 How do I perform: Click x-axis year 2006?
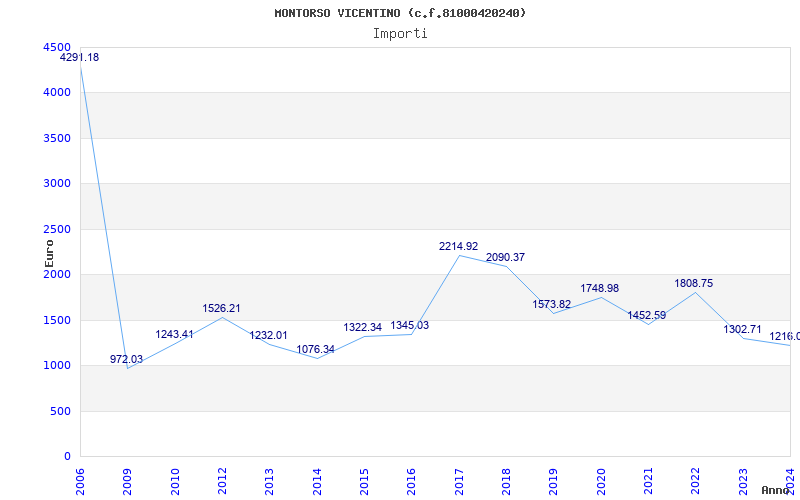coord(80,482)
